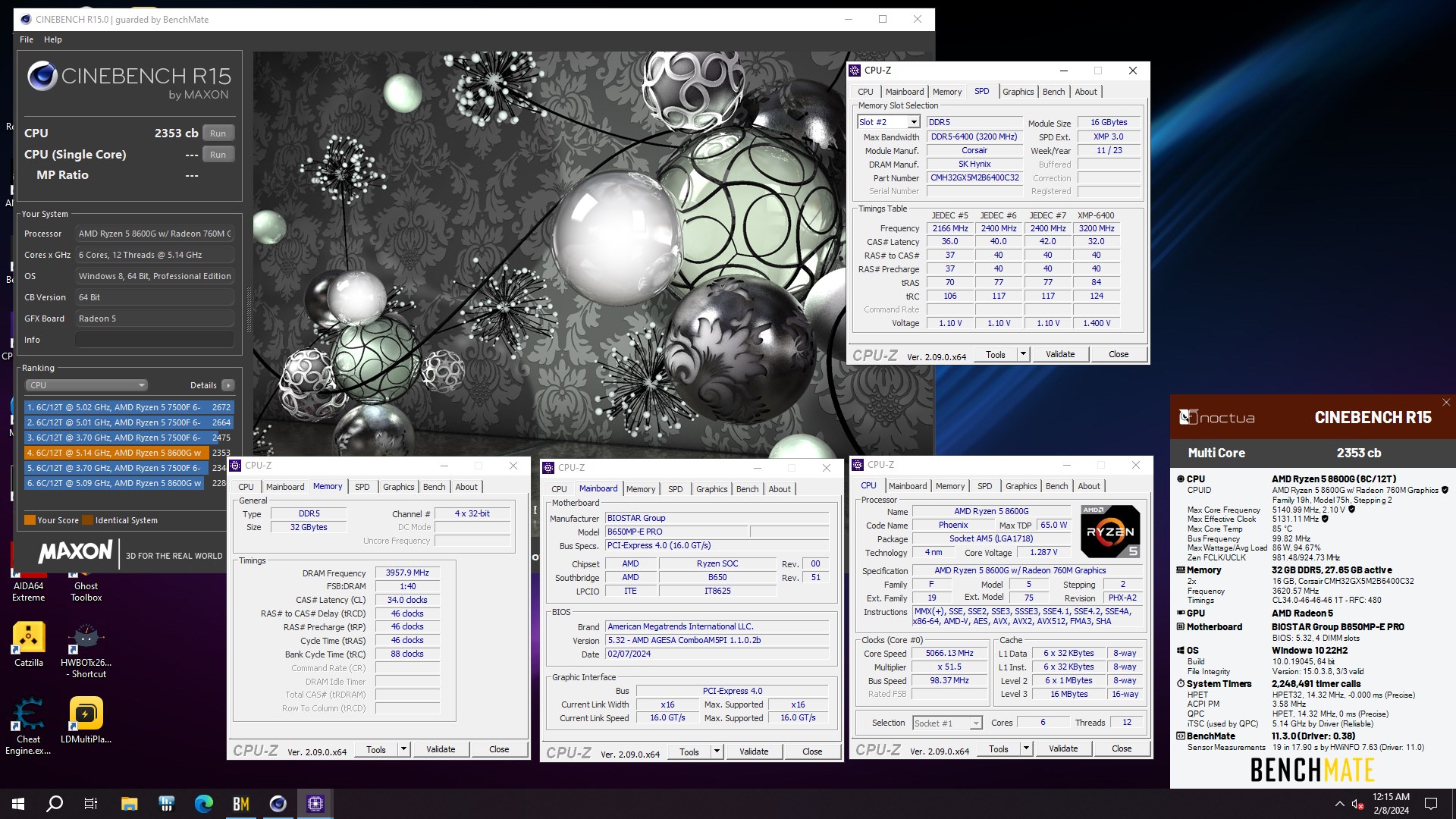Switch to Mainboard tab in Memory window
Screen dimensions: 1456x819
click(285, 487)
